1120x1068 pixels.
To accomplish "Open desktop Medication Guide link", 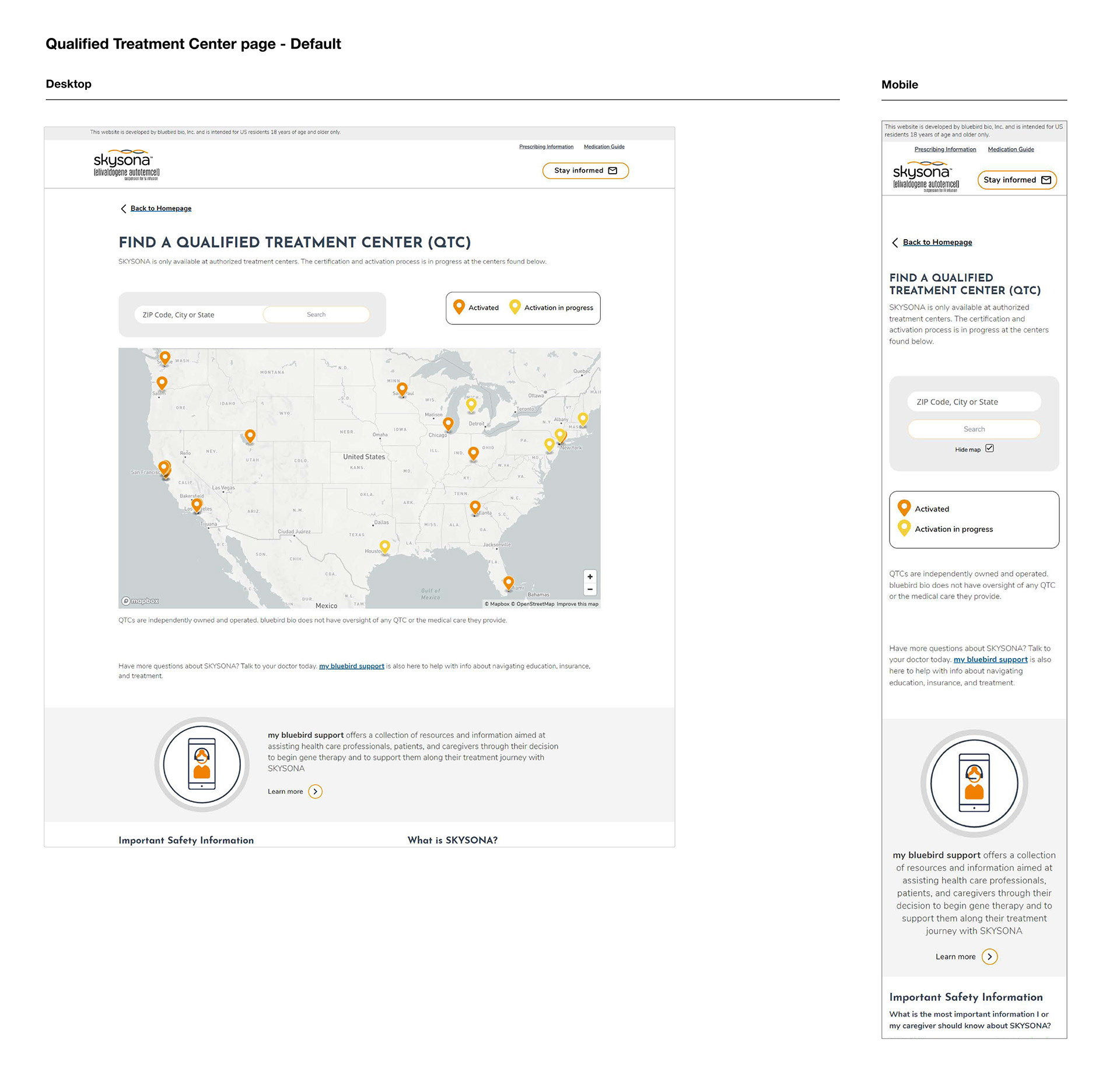I will [604, 147].
